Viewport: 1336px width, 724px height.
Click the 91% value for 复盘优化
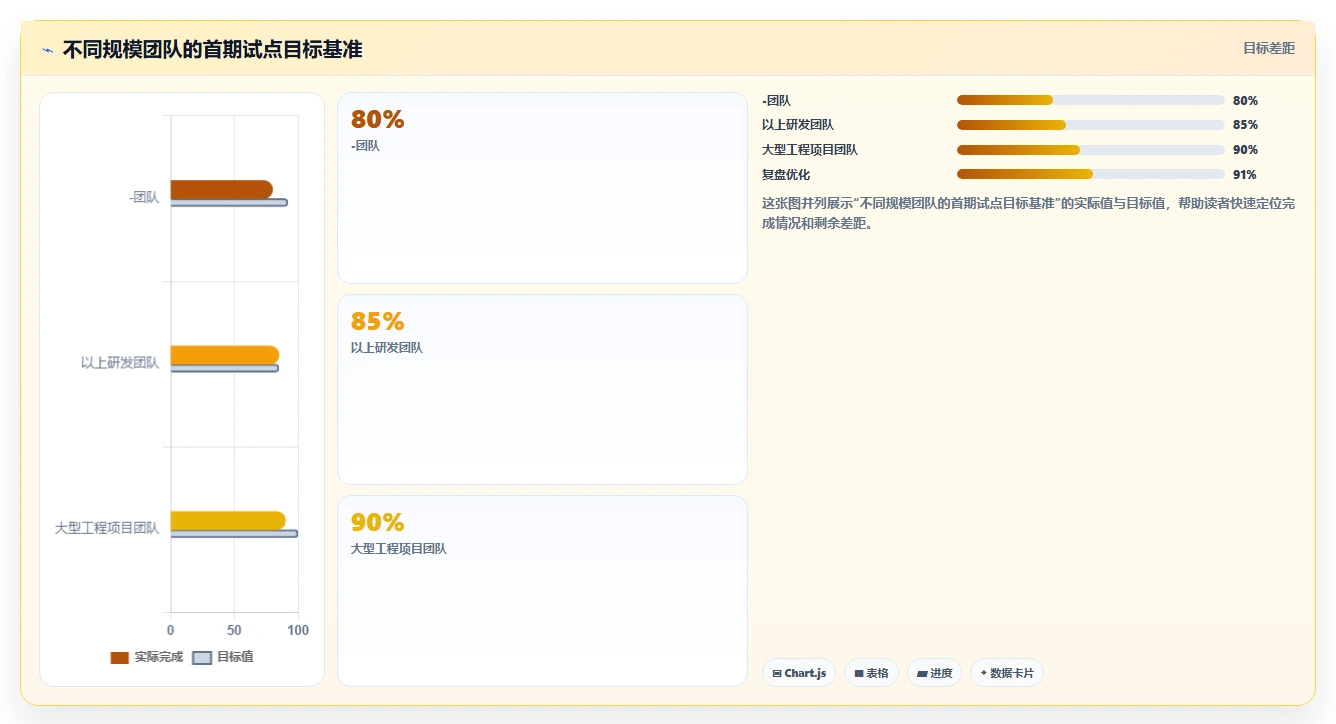coord(1245,174)
